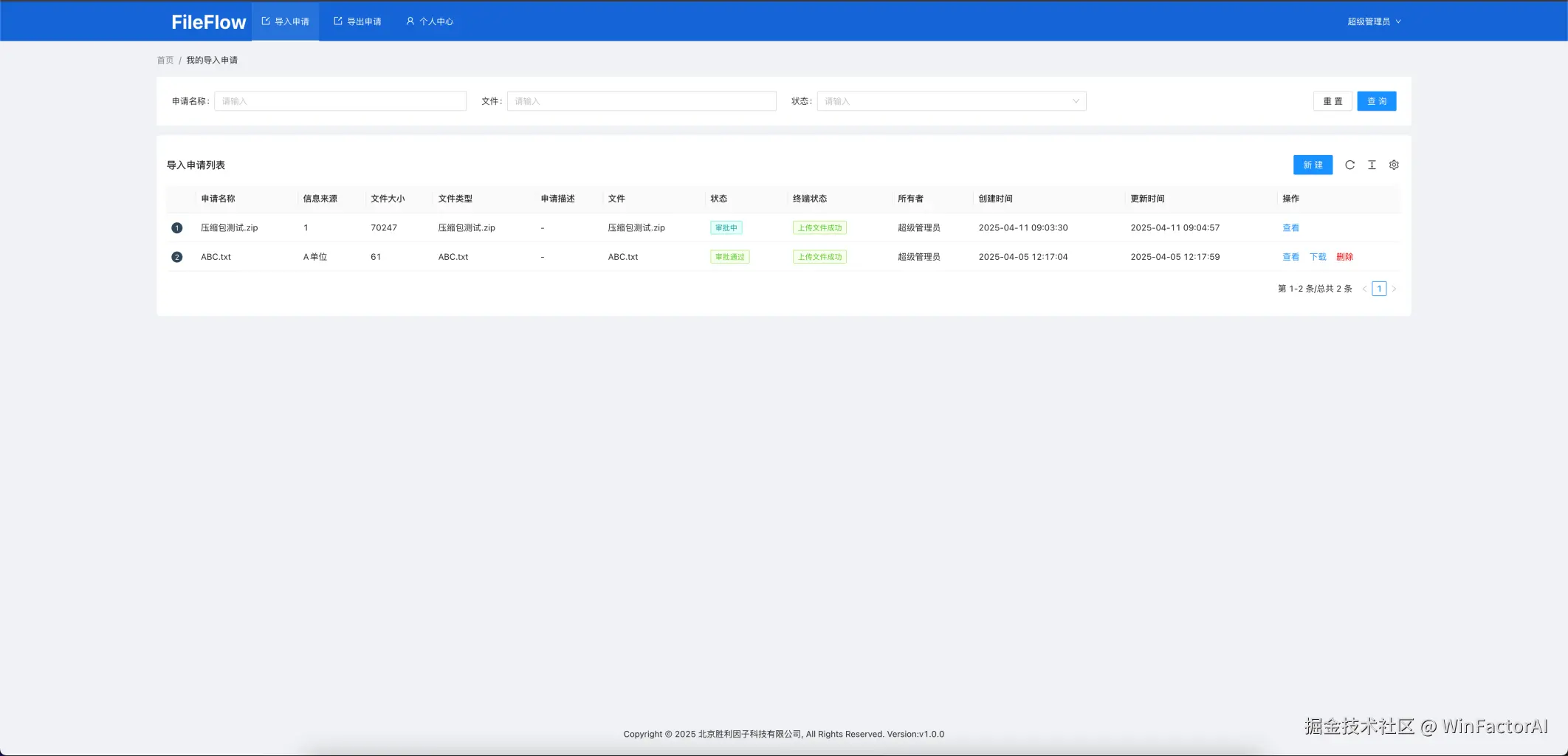Click the 重置 button
Image resolution: width=1568 pixels, height=756 pixels.
1333,101
